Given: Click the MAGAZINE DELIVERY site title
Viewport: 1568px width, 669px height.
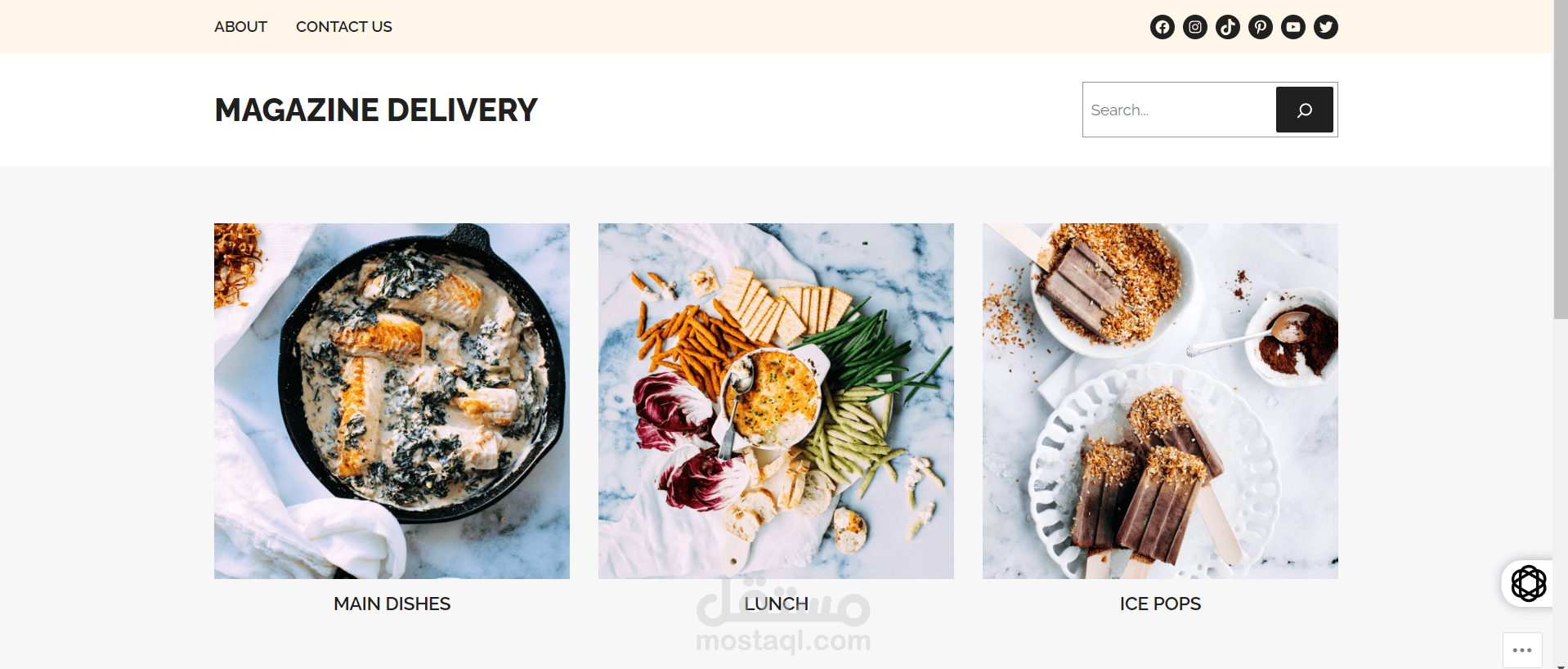Looking at the screenshot, I should click(376, 110).
